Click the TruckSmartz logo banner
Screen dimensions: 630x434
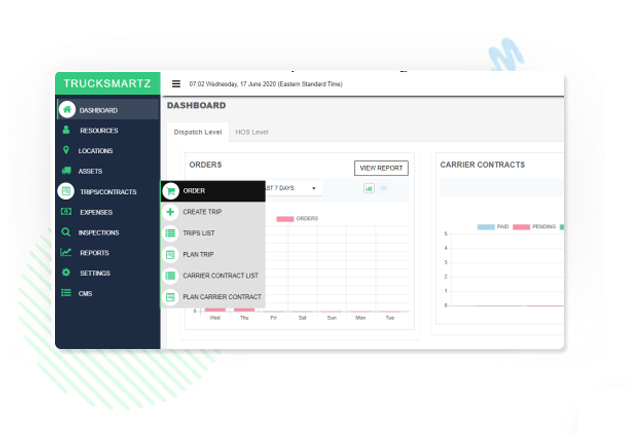[x=107, y=85]
